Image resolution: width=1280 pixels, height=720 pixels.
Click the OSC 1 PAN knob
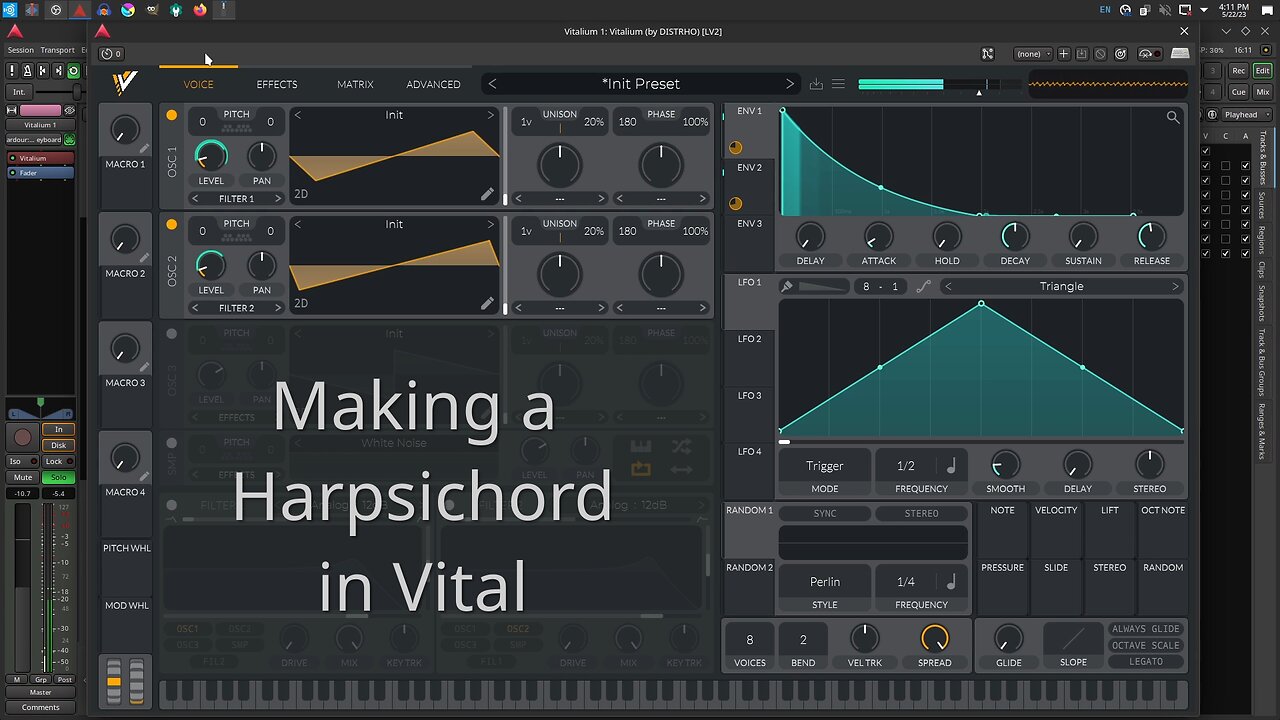[x=261, y=155]
